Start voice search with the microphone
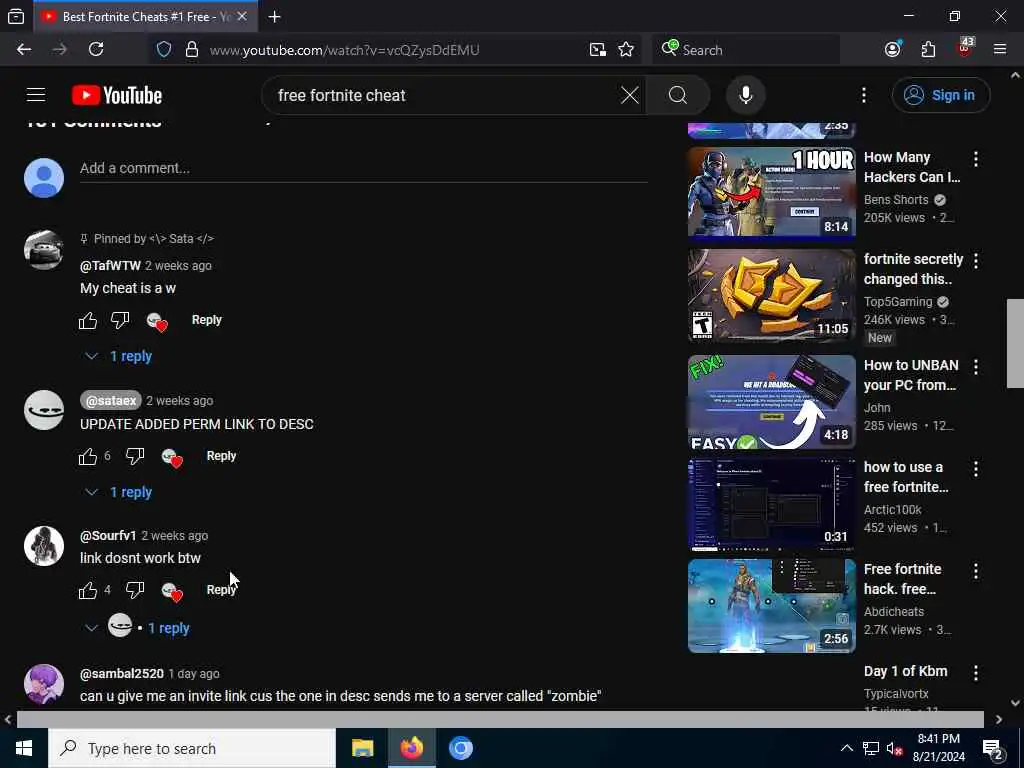The image size is (1024, 768). click(x=746, y=95)
